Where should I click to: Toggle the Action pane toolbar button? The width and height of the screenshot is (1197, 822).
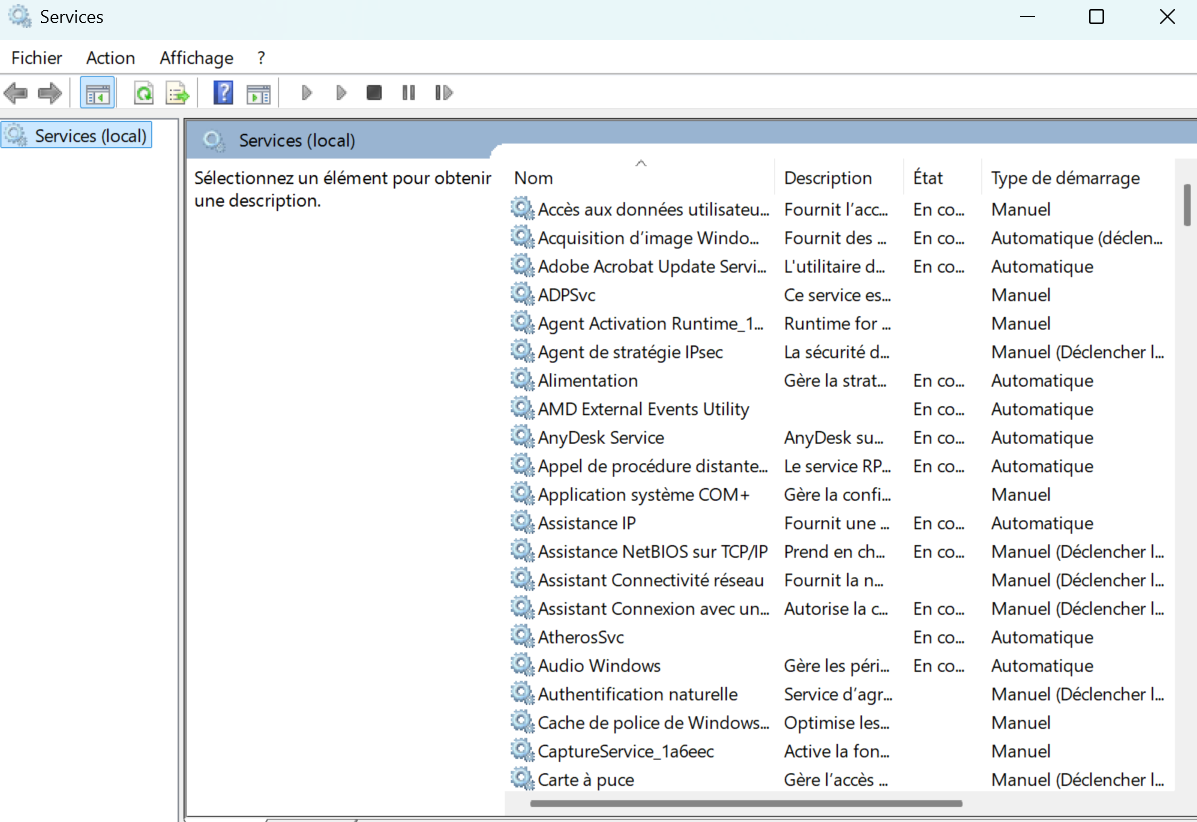(259, 93)
